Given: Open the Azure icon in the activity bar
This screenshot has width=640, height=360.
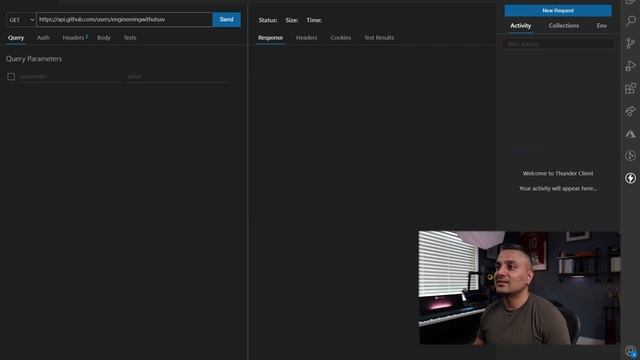Looking at the screenshot, I should (x=631, y=133).
